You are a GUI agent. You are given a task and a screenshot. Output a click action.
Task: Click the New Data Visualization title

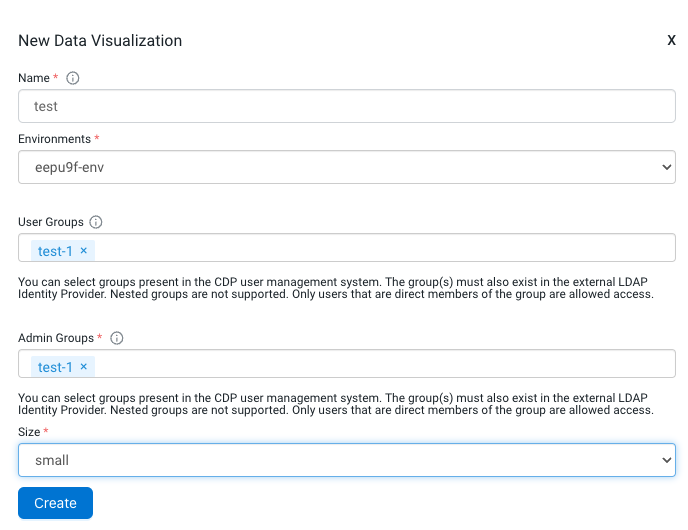point(100,41)
